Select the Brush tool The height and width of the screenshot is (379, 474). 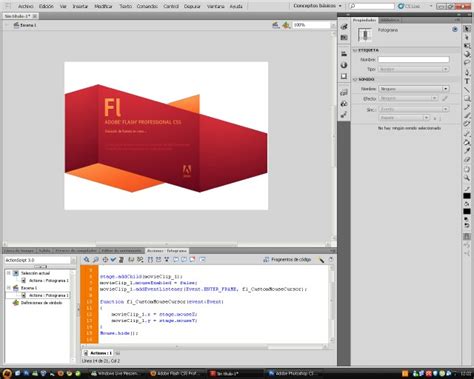pos(467,116)
